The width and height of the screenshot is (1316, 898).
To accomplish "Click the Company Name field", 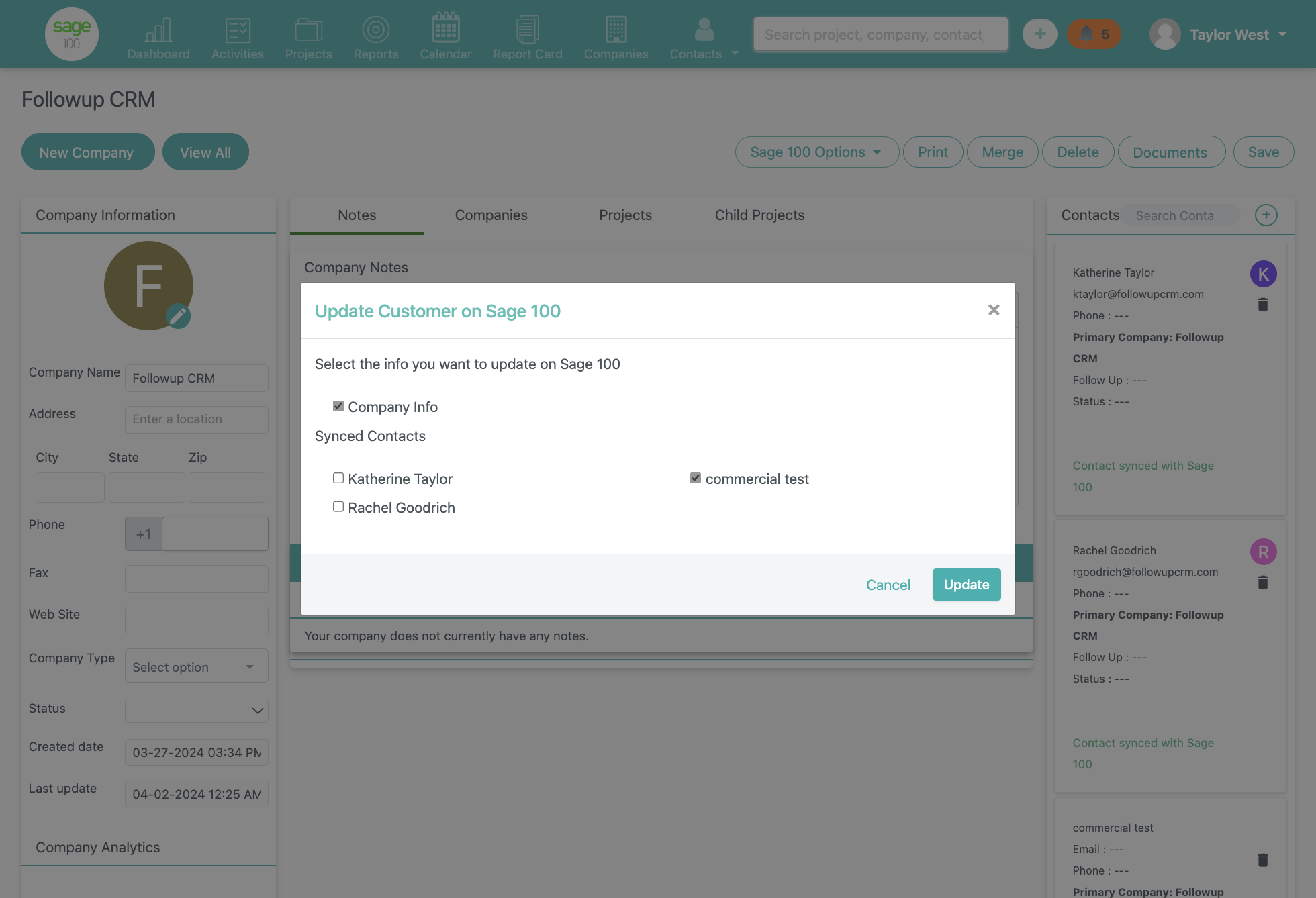I will pyautogui.click(x=197, y=378).
